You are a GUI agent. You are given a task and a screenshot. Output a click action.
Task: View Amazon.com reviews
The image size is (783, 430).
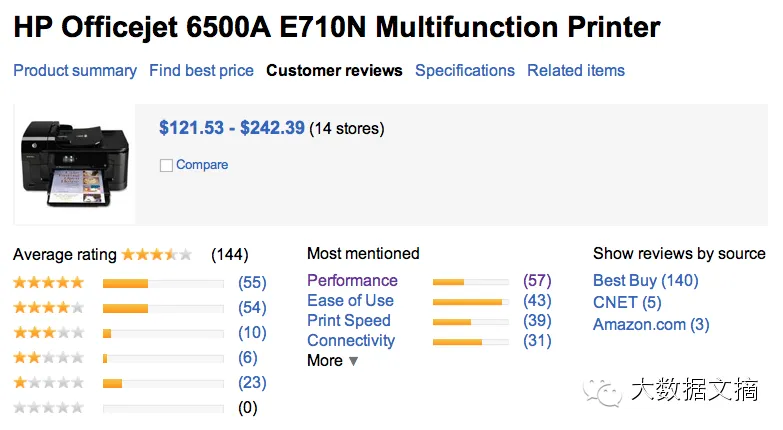click(651, 325)
